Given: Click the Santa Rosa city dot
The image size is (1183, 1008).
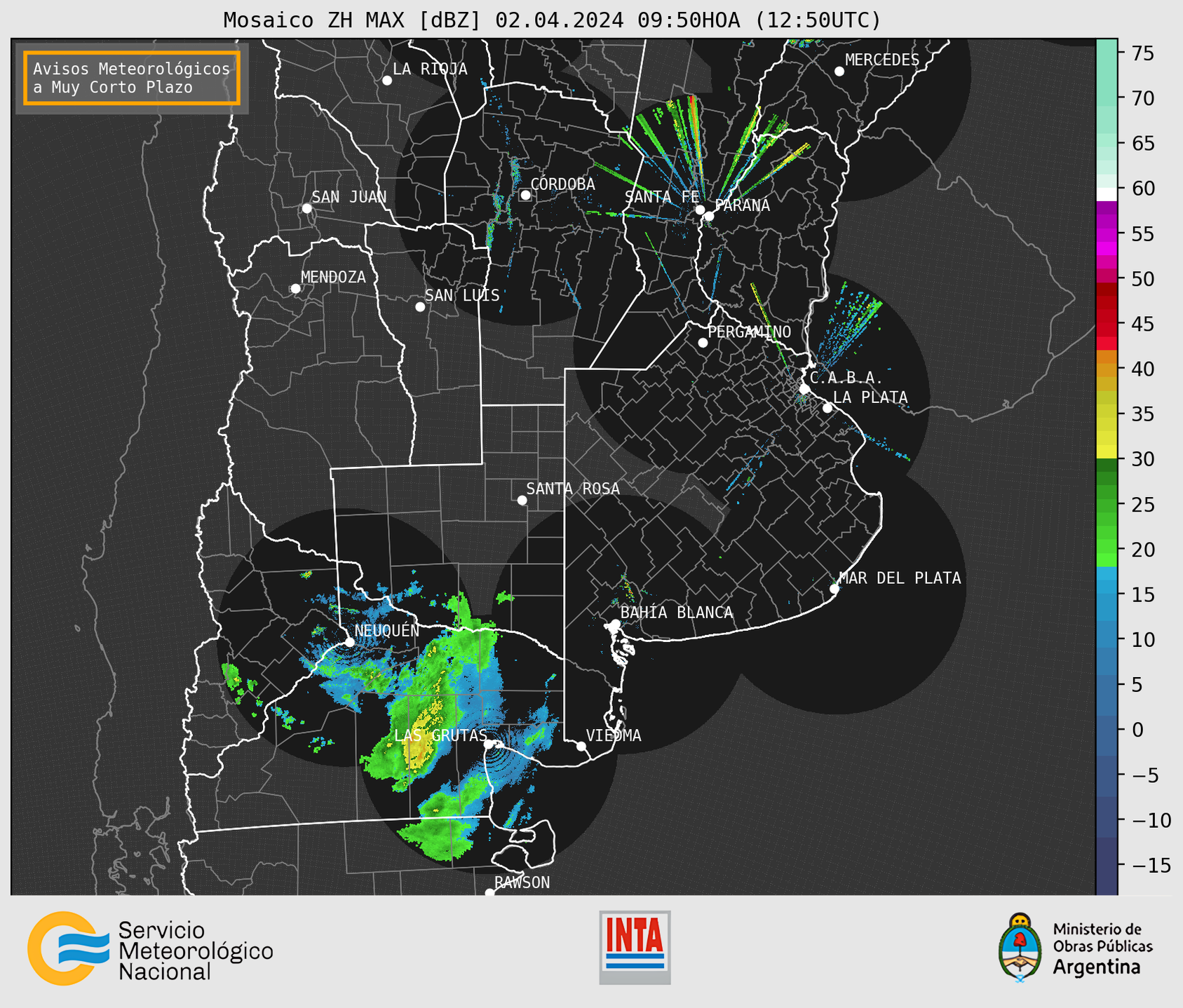Looking at the screenshot, I should 522,500.
